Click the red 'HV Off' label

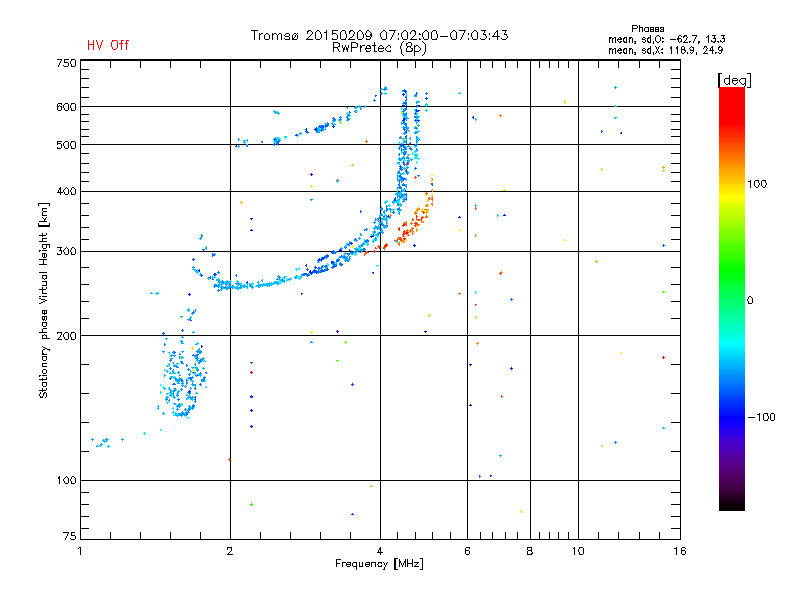[x=108, y=45]
